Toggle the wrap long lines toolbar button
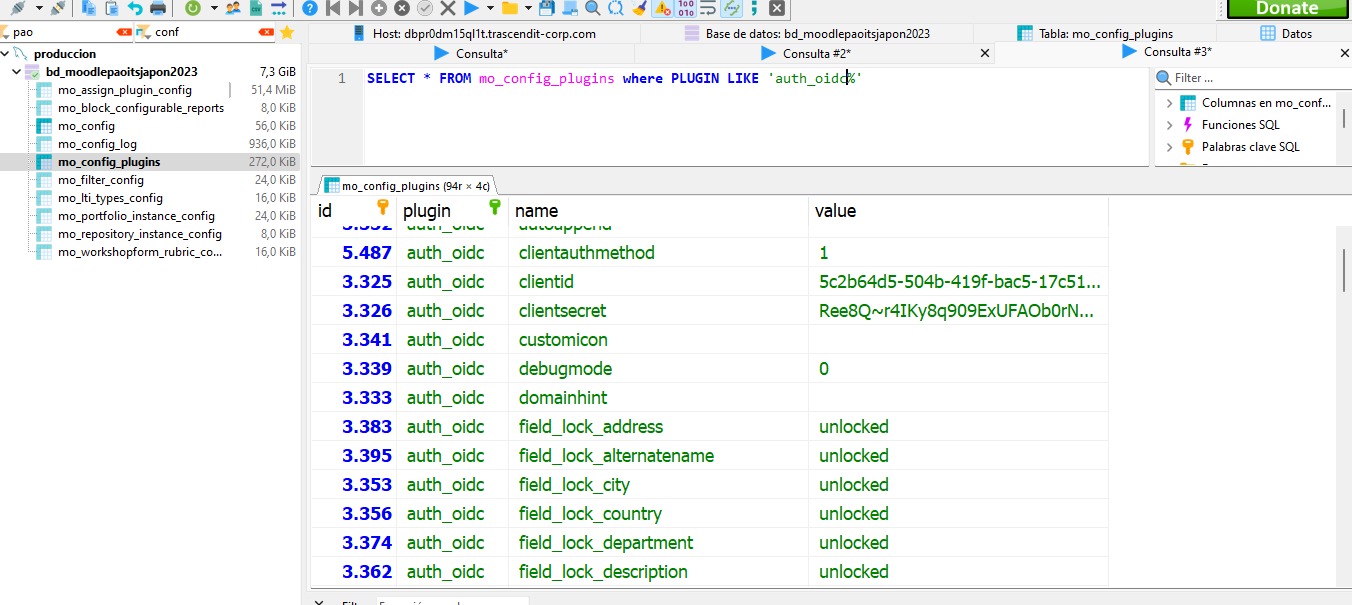Viewport: 1352px width, 605px height. tap(708, 8)
